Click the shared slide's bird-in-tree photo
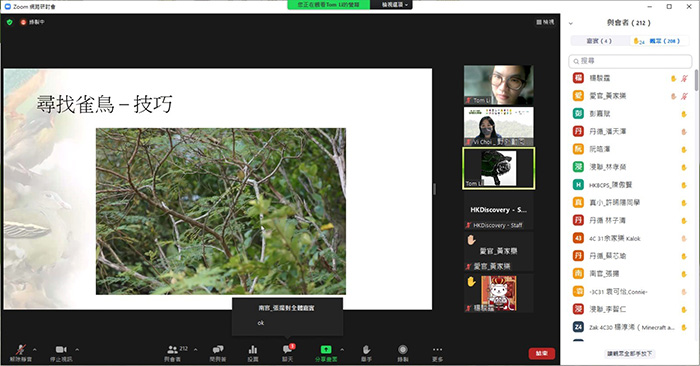This screenshot has height=366, width=700. click(221, 211)
